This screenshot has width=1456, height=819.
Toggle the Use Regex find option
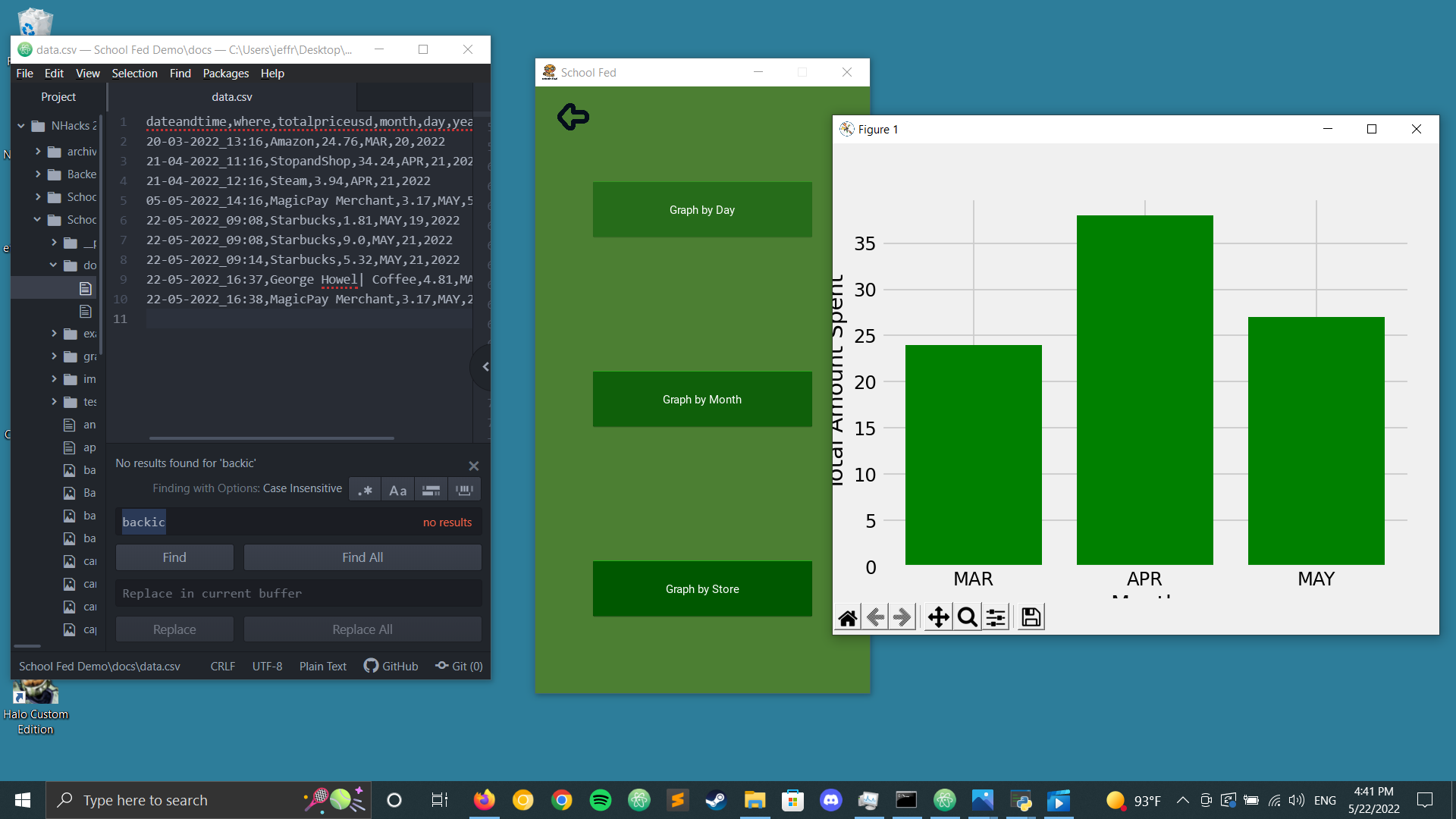click(x=365, y=490)
